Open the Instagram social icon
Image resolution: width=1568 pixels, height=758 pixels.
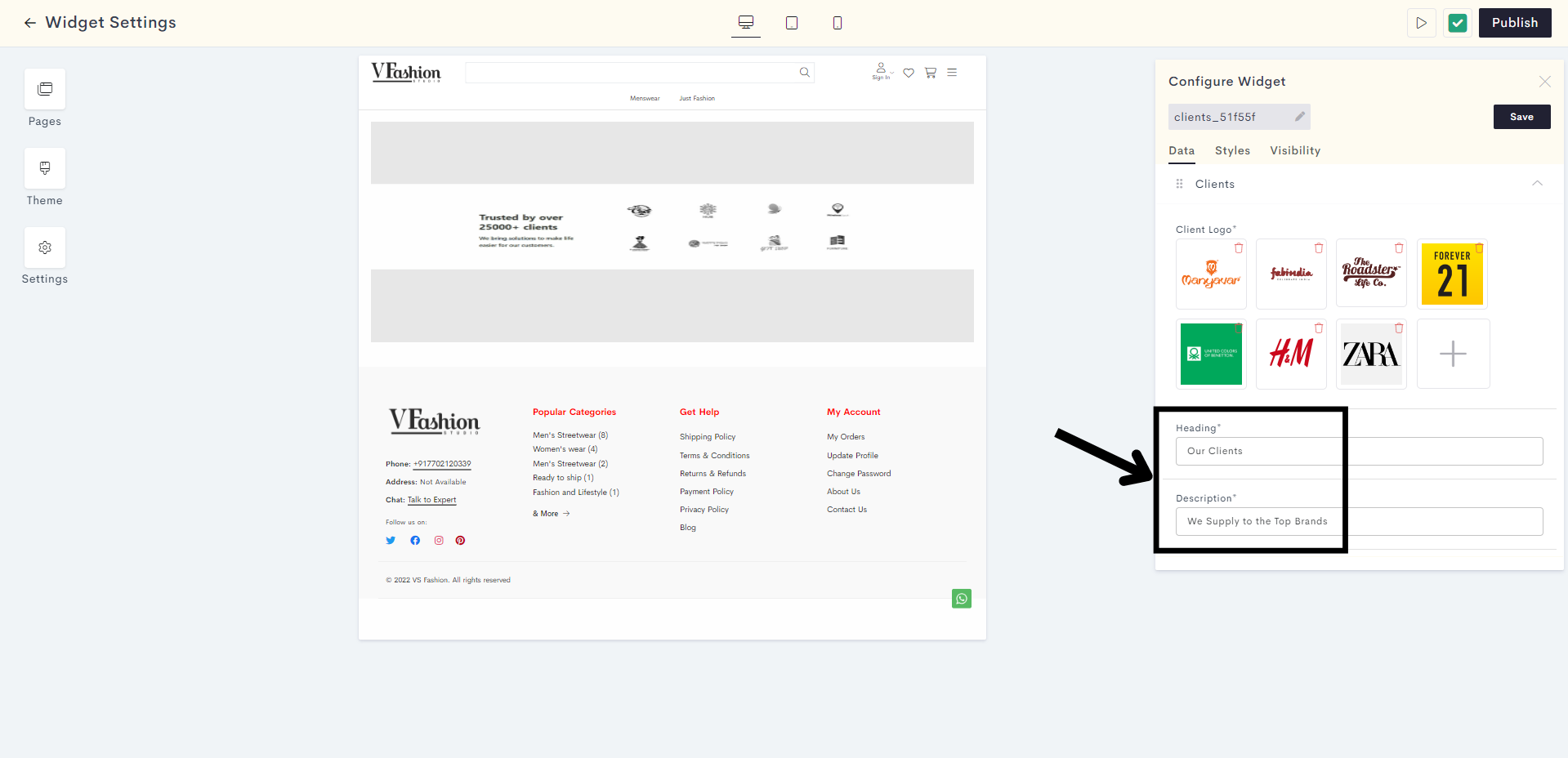tap(439, 540)
